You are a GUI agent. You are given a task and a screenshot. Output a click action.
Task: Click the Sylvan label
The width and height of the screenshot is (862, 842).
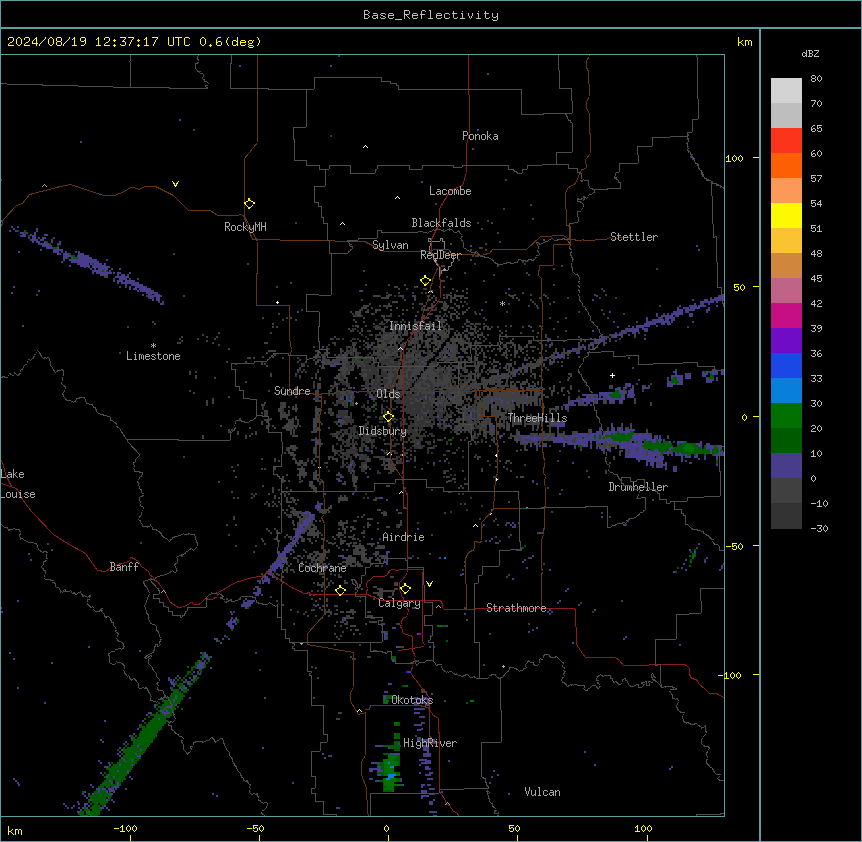point(390,245)
